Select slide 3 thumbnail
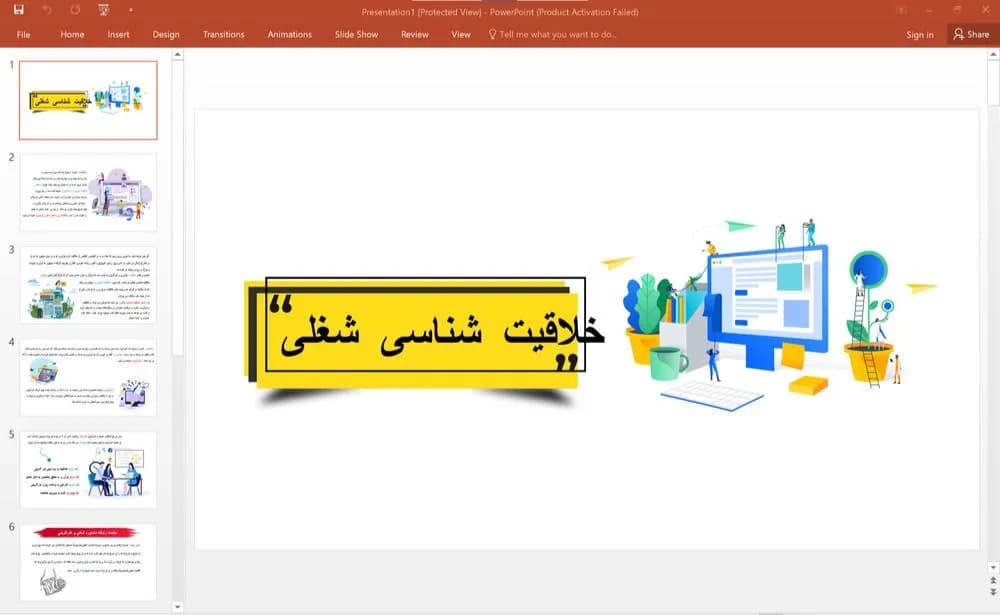Viewport: 1000px width, 615px height. tap(88, 285)
